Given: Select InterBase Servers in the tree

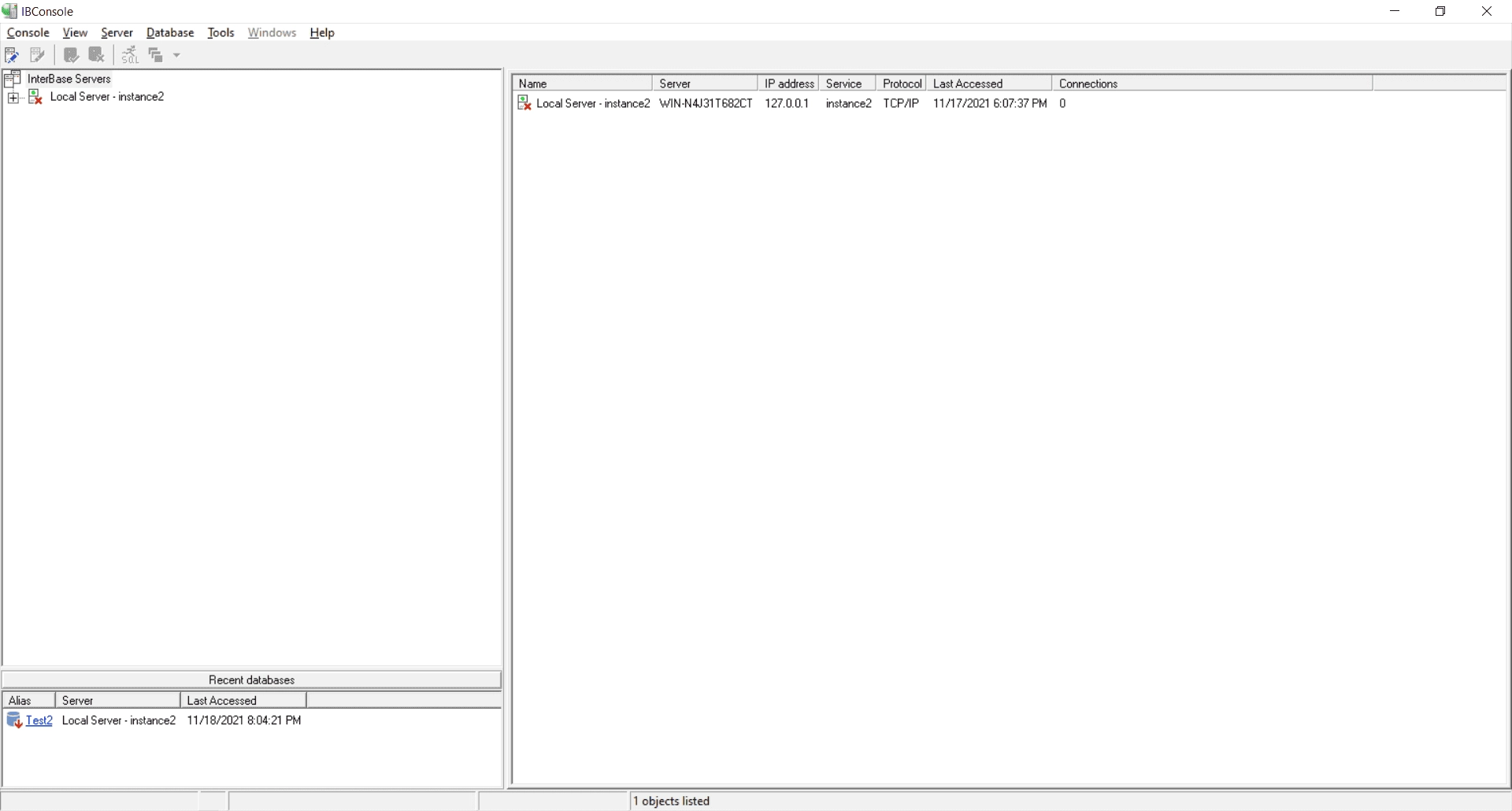Looking at the screenshot, I should tap(69, 79).
